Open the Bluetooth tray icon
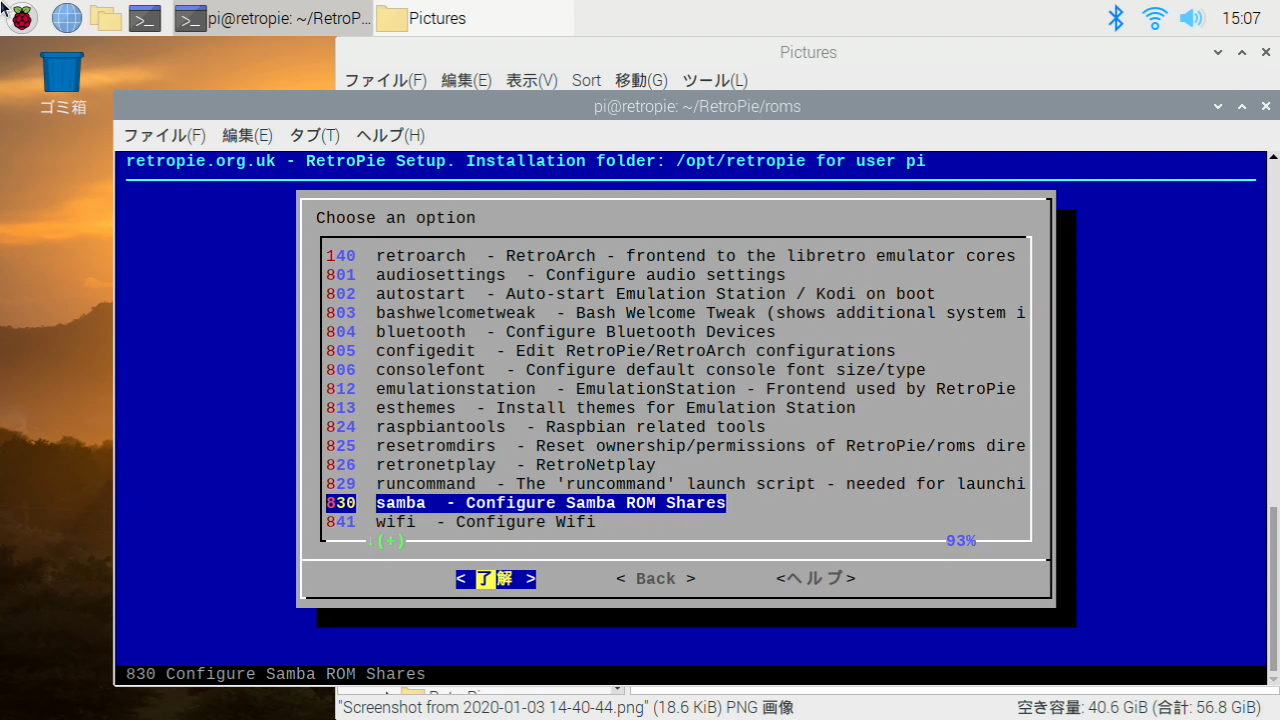Viewport: 1280px width, 720px height. click(1116, 17)
